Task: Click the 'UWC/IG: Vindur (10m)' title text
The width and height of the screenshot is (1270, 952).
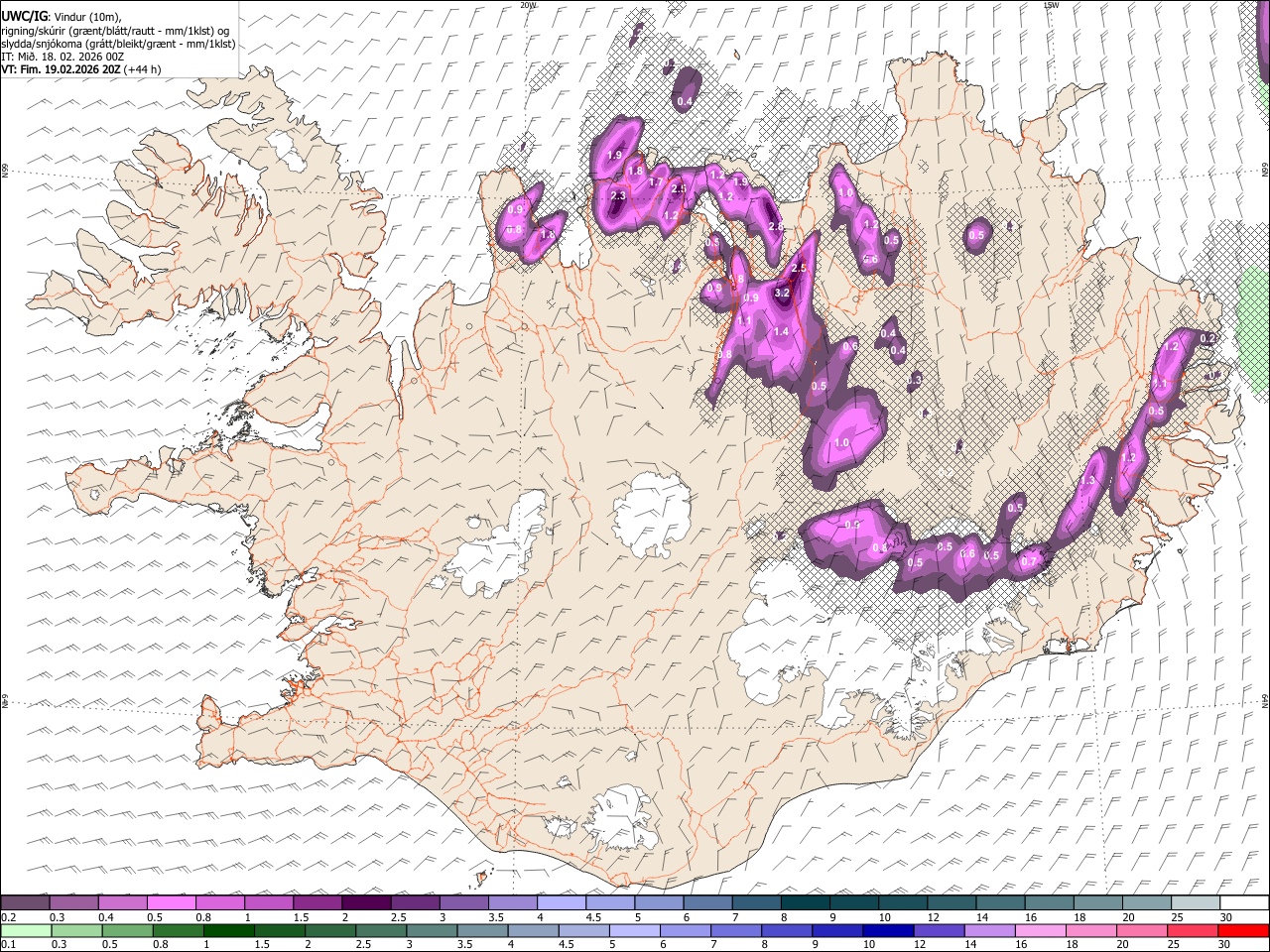Action: click(62, 16)
